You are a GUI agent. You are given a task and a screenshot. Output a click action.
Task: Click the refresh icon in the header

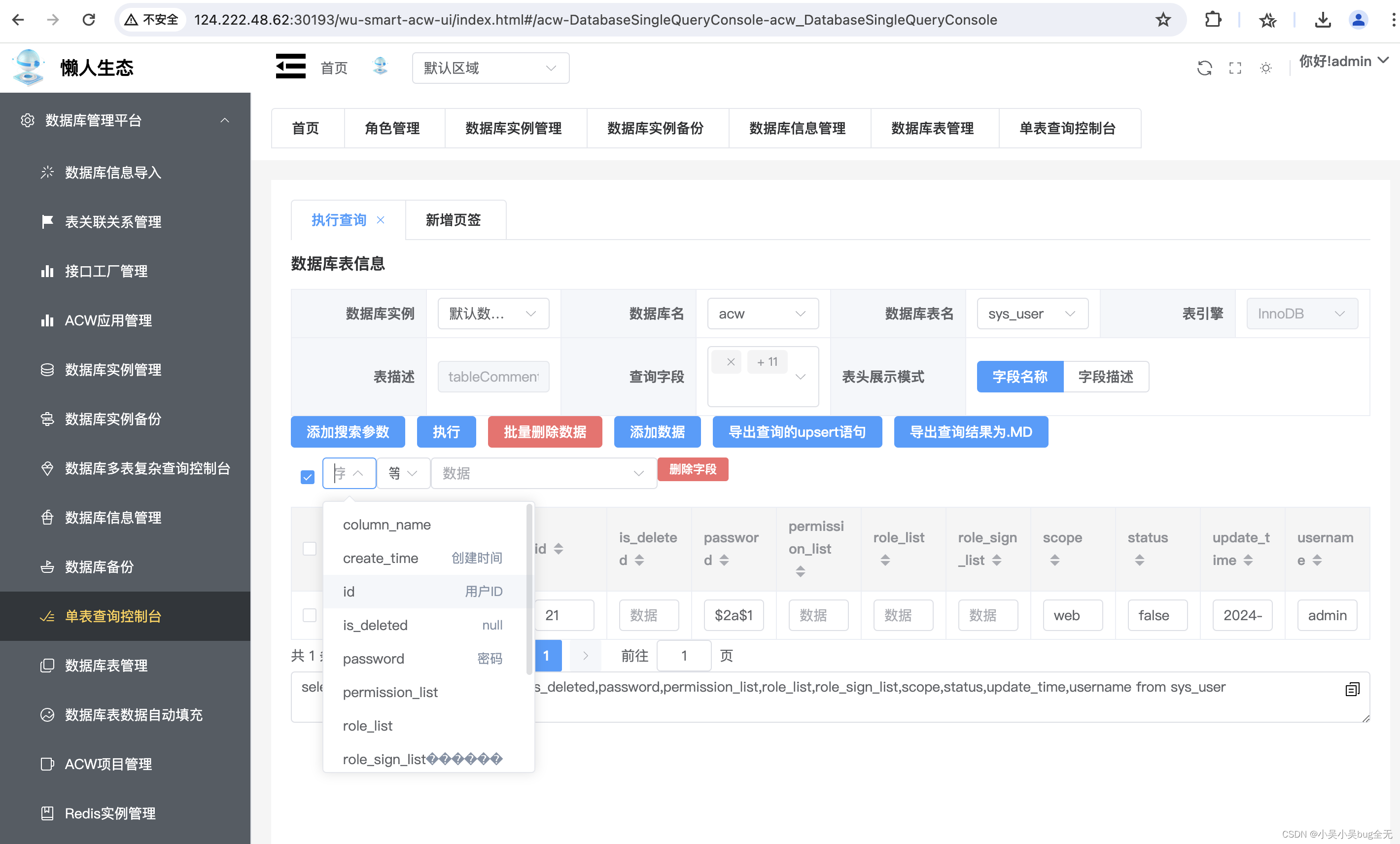point(1204,68)
